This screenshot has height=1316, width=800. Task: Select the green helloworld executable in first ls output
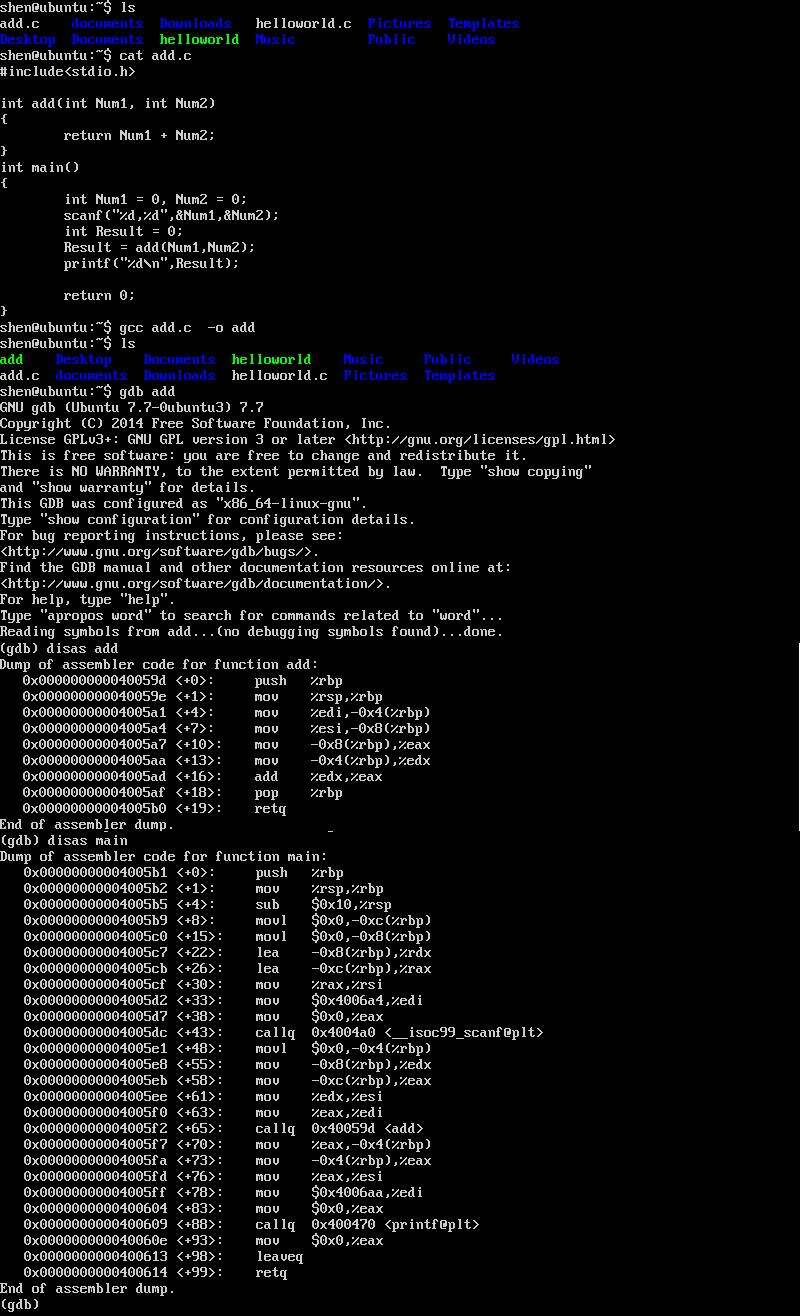(199, 39)
